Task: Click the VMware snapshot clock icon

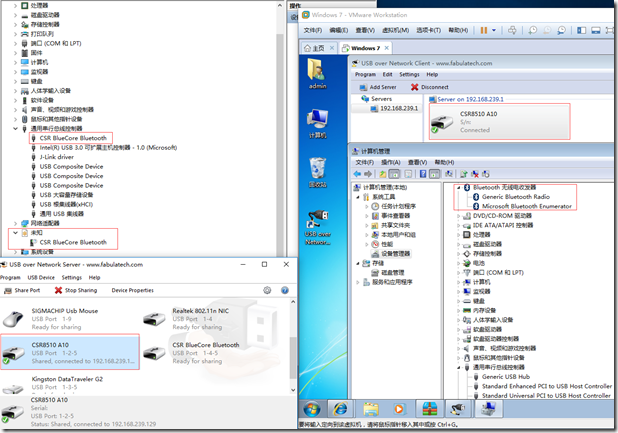Action: coord(533,30)
